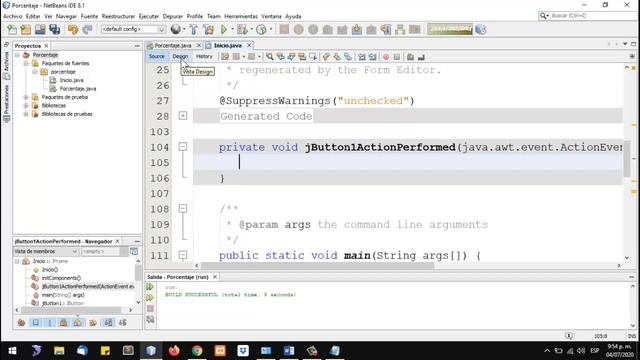Select the Inicio.java editor tab

[x=228, y=45]
